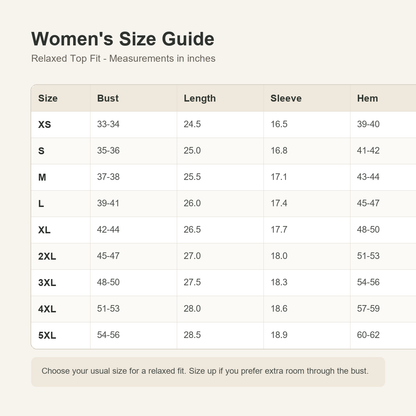Click the 3XL size row label
This screenshot has height=416, width=416.
(x=47, y=283)
